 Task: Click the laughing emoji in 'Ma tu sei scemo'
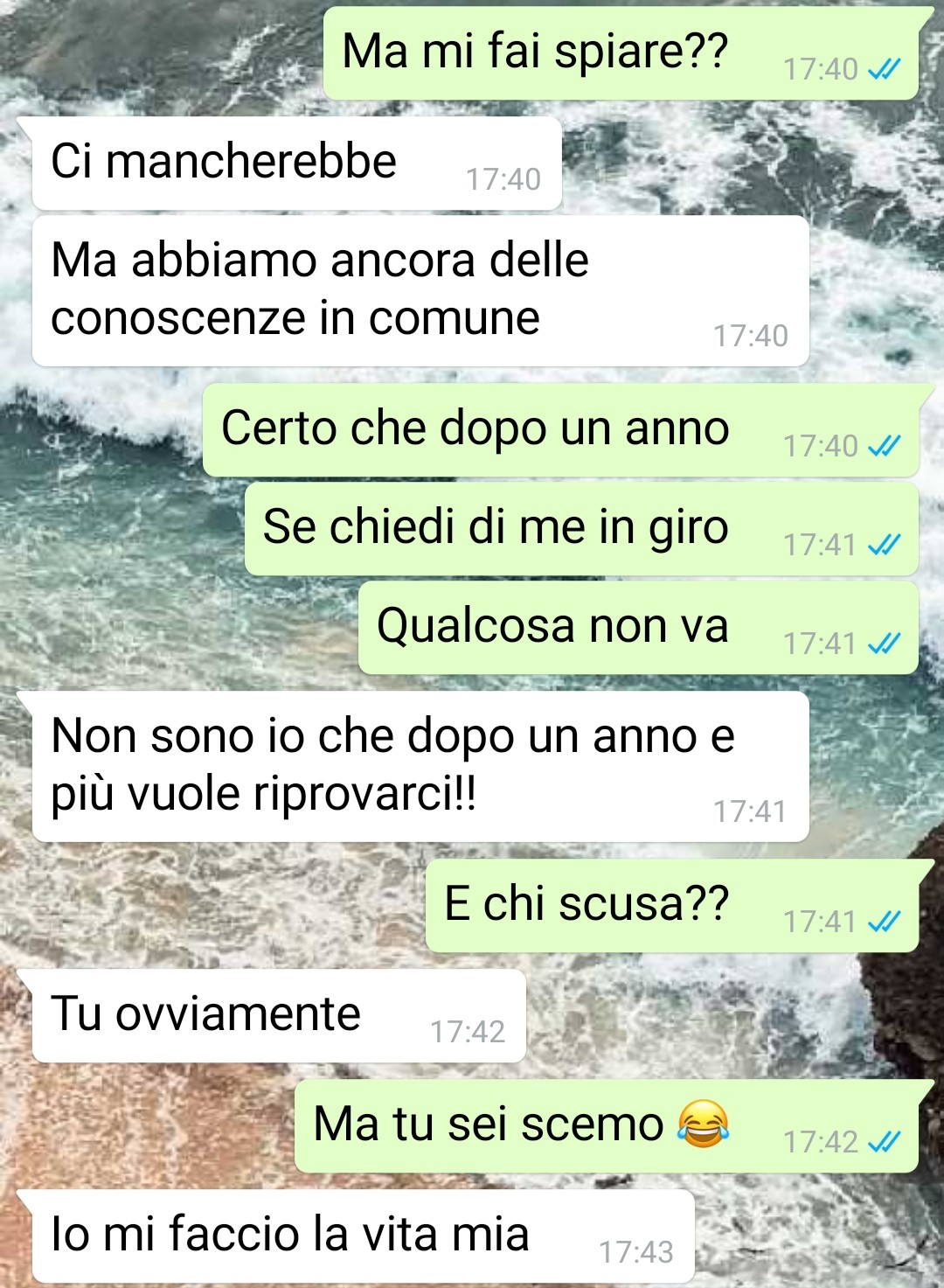tap(703, 1124)
